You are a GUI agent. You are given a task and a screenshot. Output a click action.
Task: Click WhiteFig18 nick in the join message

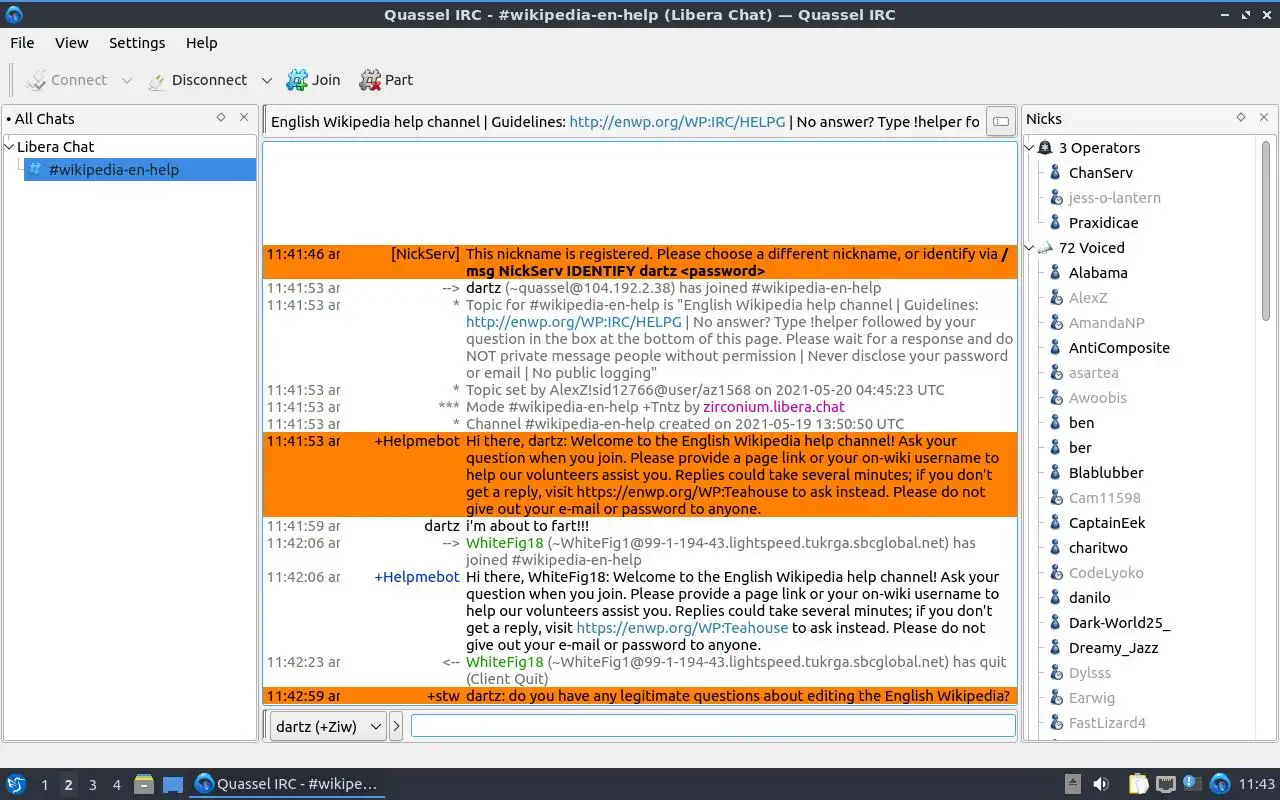coord(504,543)
